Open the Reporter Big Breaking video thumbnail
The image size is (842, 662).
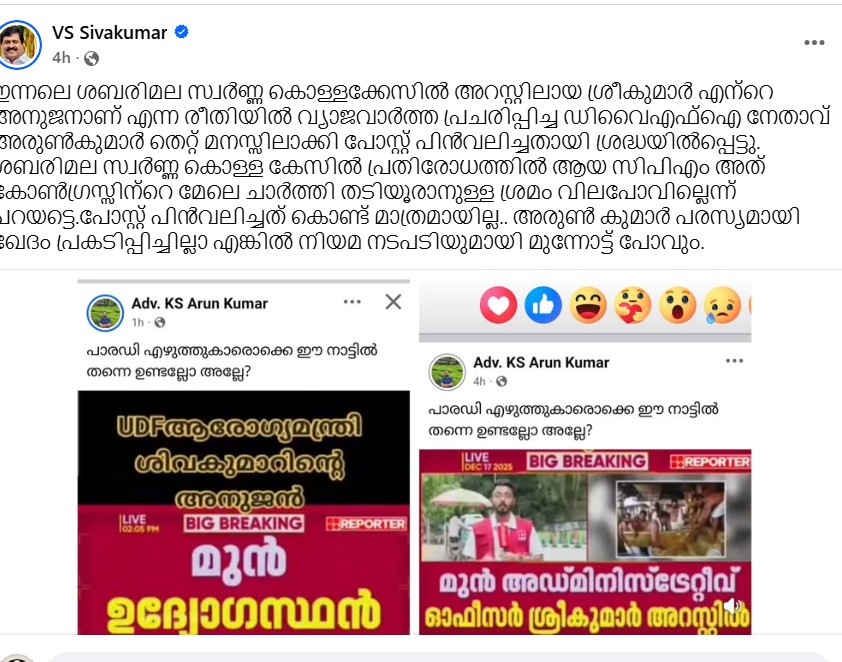pos(585,542)
